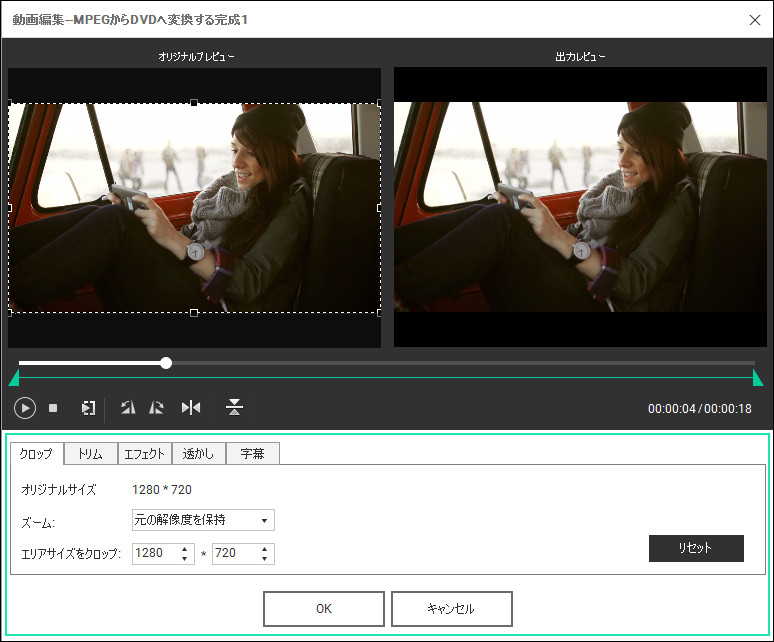
Task: Click the bottom-right corner crop handle
Action: tap(379, 313)
